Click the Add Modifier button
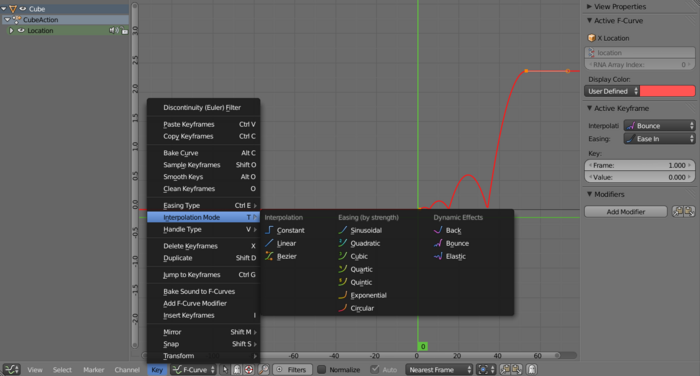The image size is (700, 376). [625, 212]
